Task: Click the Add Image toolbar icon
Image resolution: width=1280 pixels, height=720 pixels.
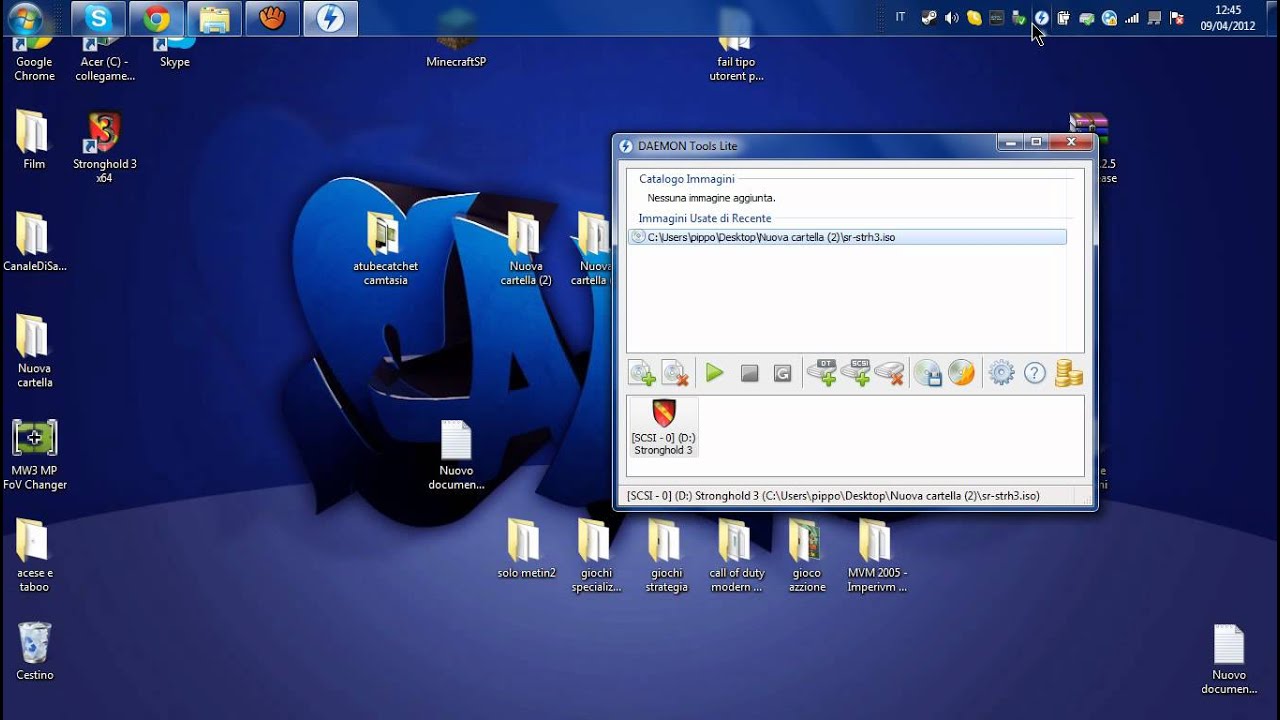Action: pyautogui.click(x=642, y=373)
